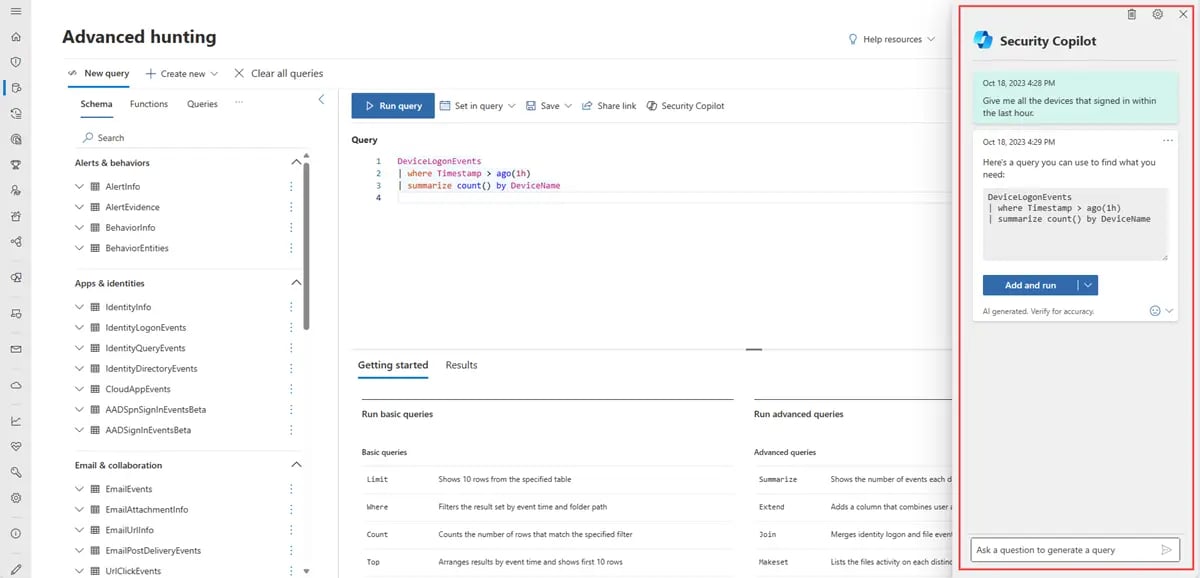The width and height of the screenshot is (1200, 578).
Task: Click the Run query button
Action: (x=390, y=105)
